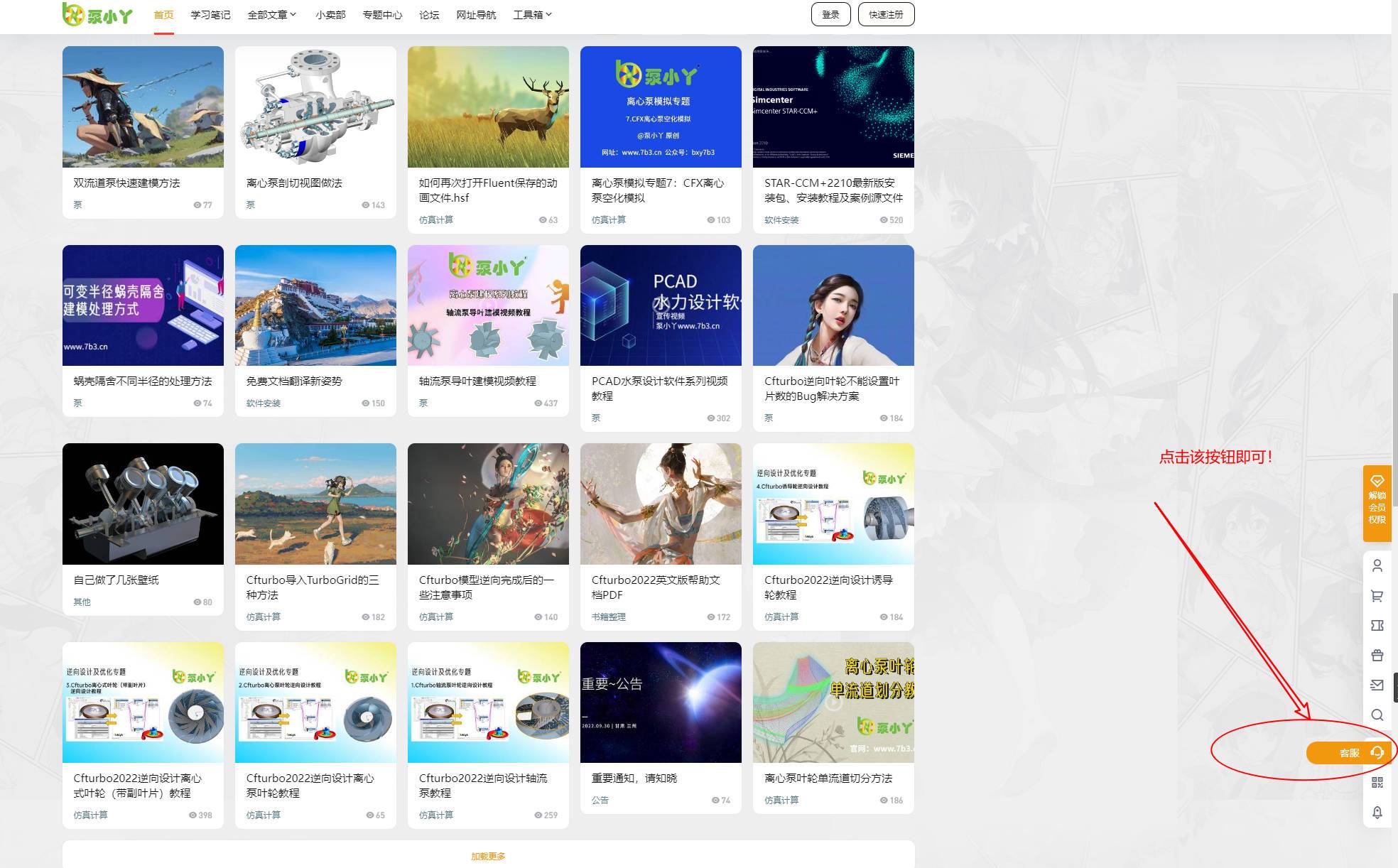Click the page vertical scrollbar thumb
This screenshot has height=868, width=1398.
tap(1394, 398)
